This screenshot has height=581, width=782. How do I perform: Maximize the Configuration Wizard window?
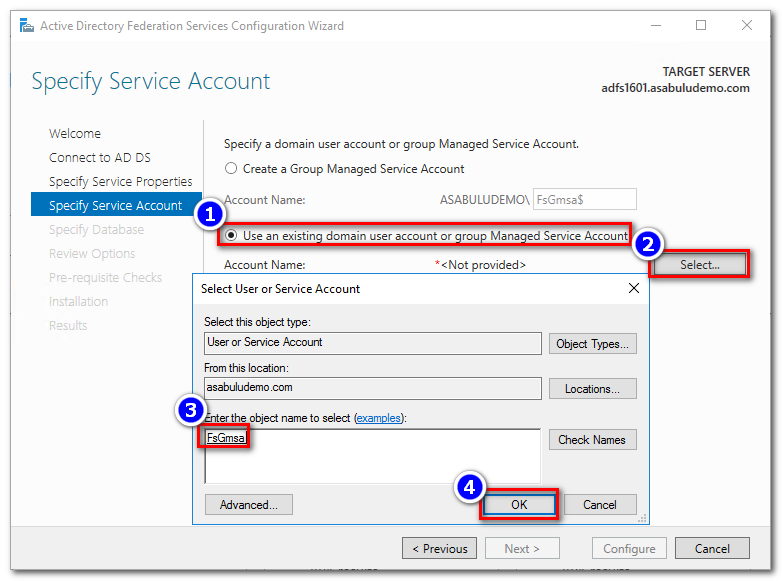[x=701, y=25]
